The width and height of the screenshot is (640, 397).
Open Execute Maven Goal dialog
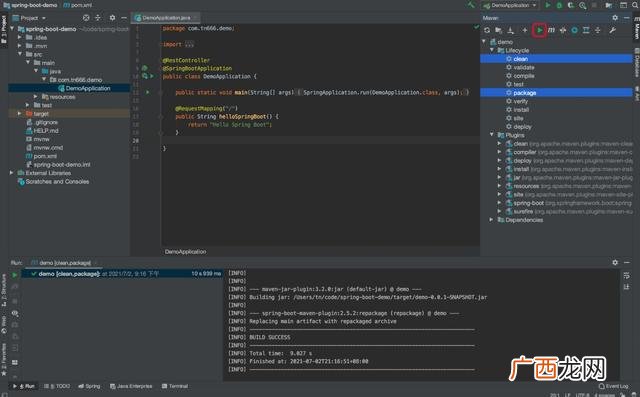[x=551, y=30]
